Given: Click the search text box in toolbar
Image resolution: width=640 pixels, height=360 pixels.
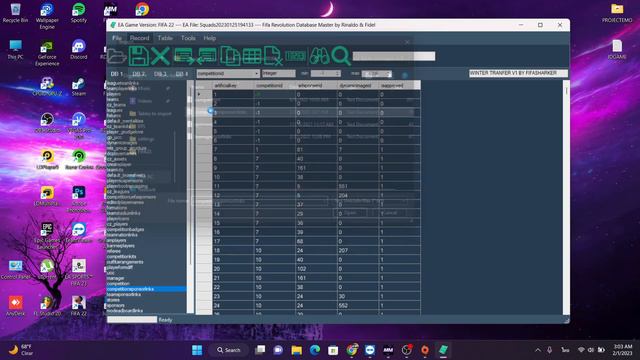Looking at the screenshot, I should (x=394, y=56).
